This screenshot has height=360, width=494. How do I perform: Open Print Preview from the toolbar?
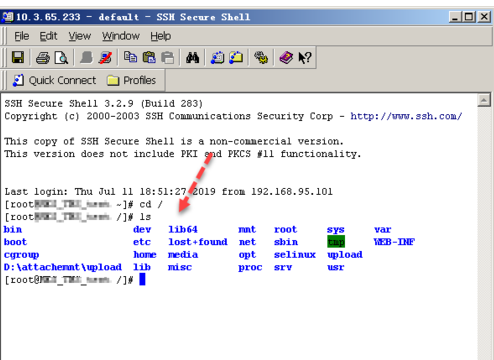coord(61,58)
